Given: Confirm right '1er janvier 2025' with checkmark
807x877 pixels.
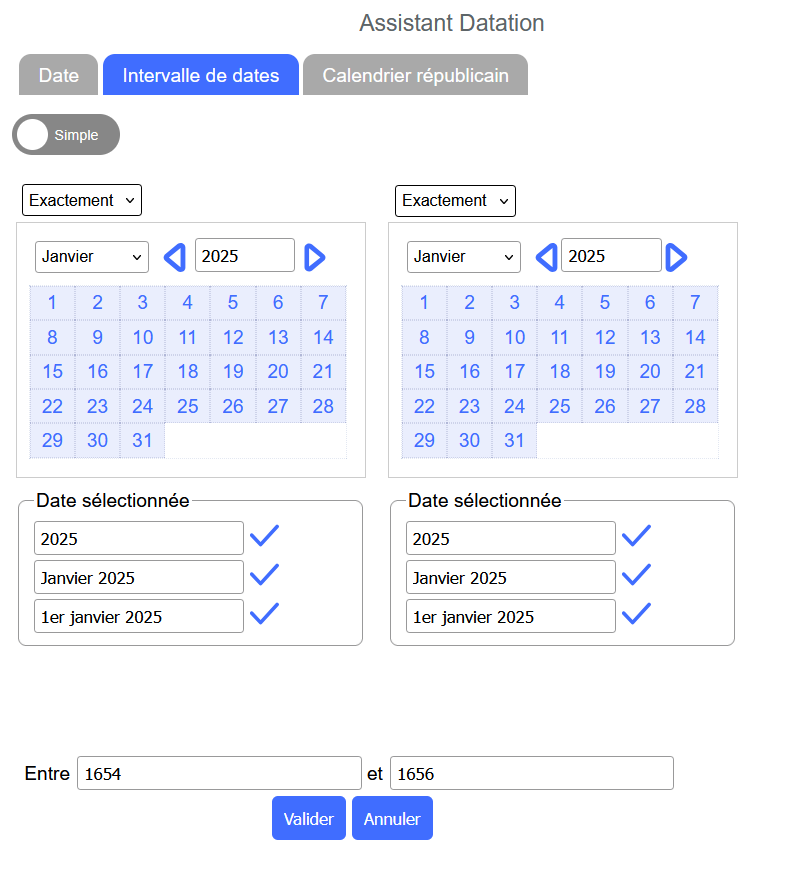Looking at the screenshot, I should 636,613.
